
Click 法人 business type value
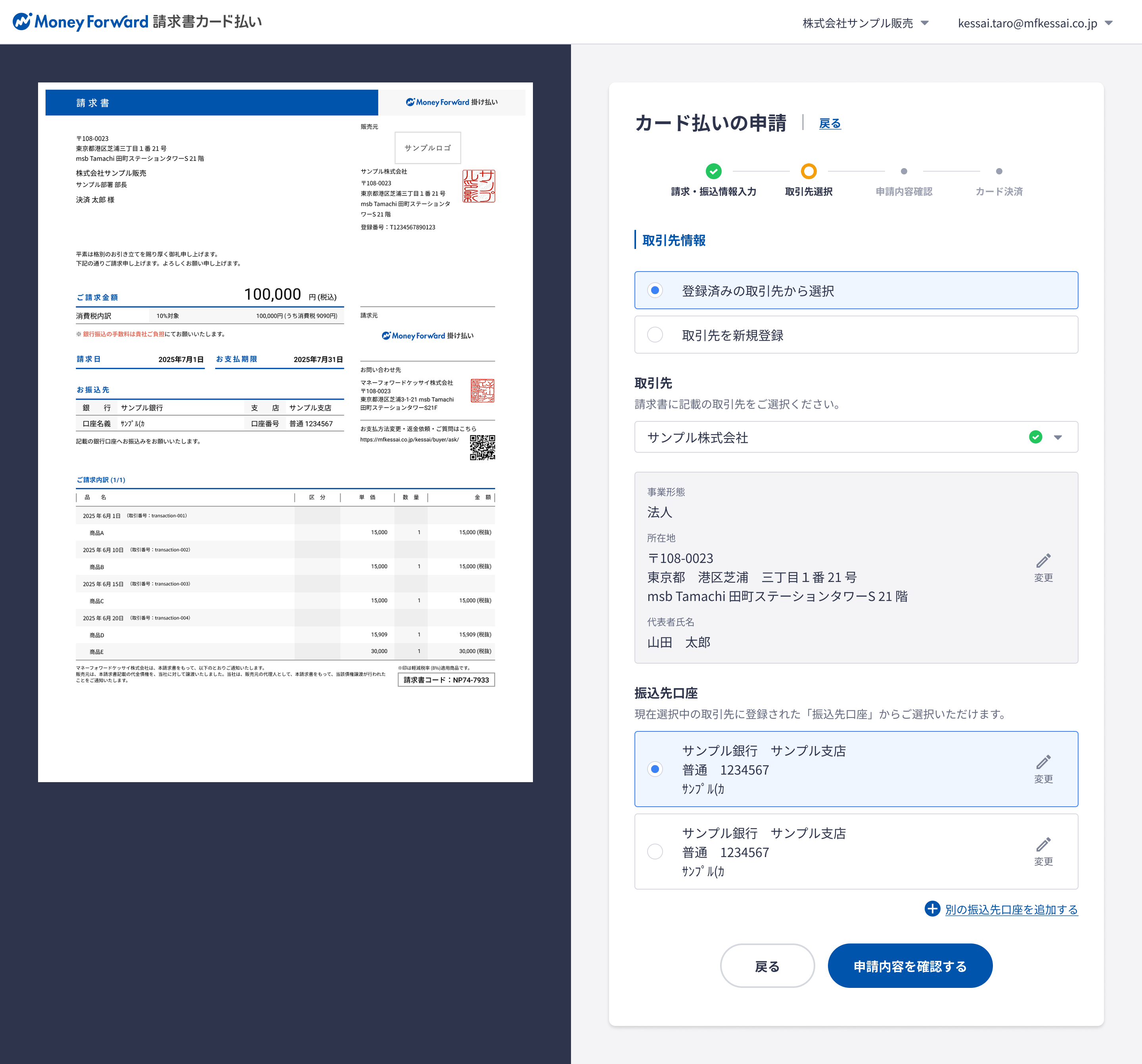click(x=659, y=512)
